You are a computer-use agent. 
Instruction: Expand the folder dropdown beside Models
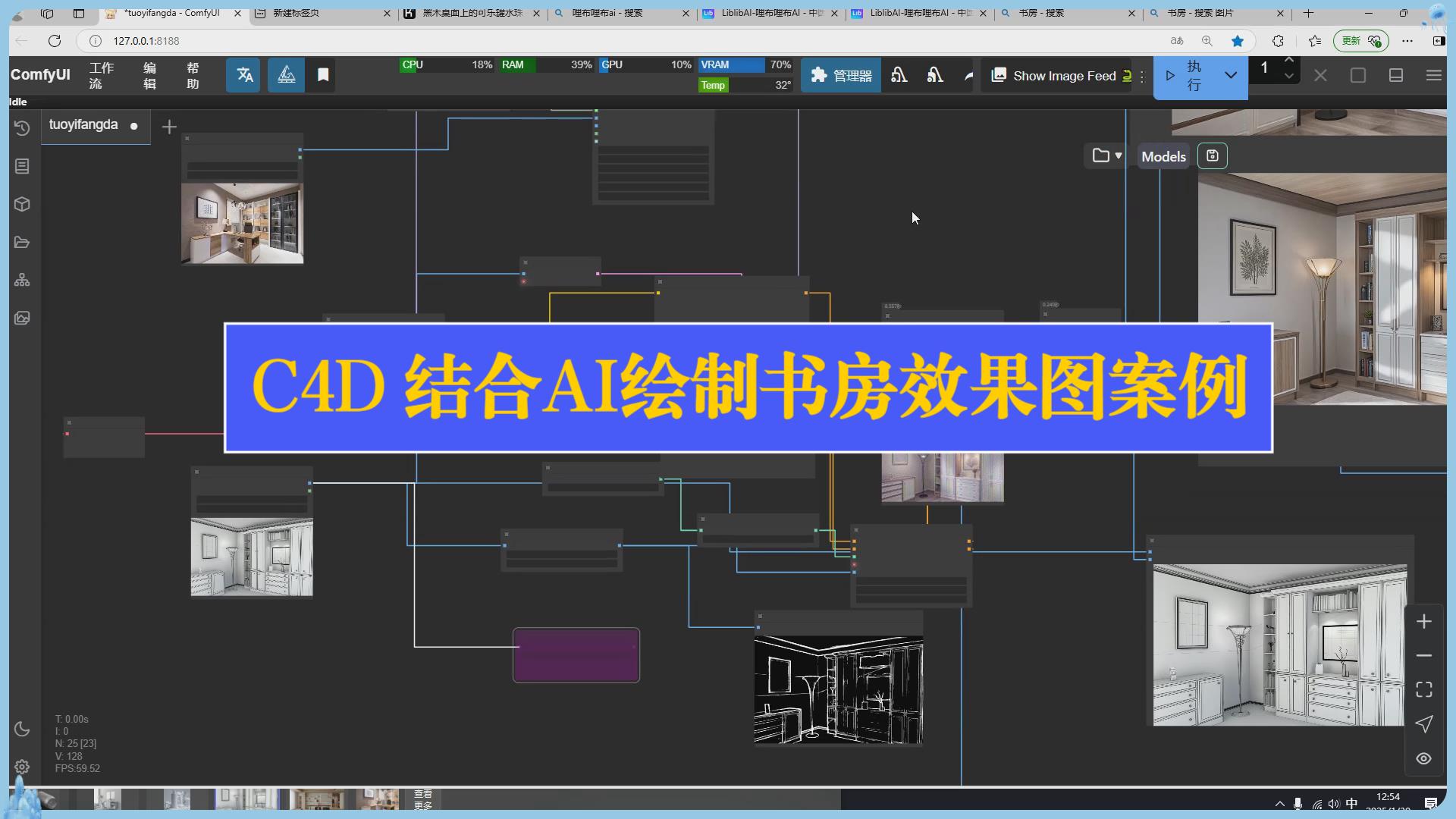pos(1106,156)
